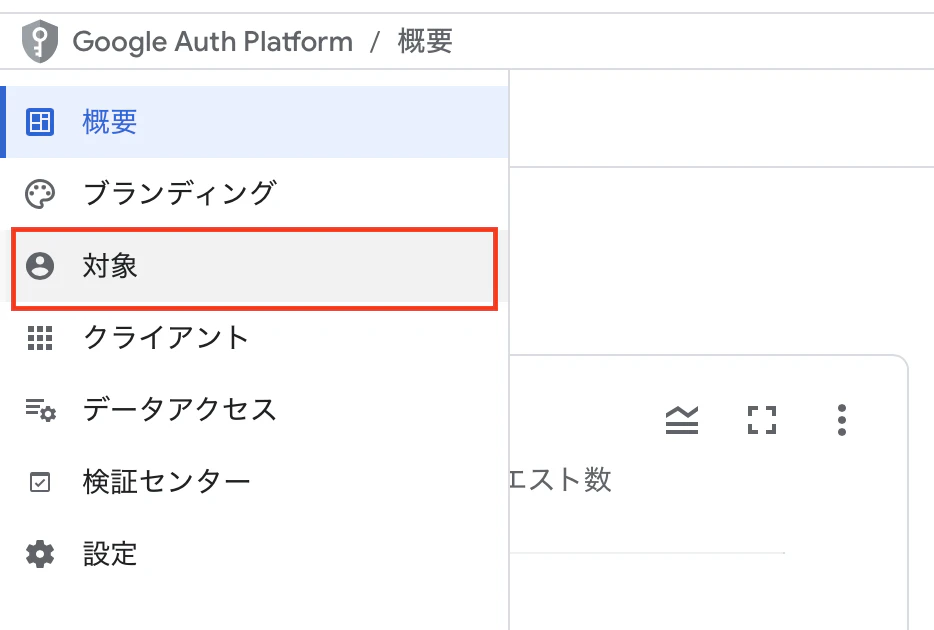Toggle the chart legend icon
This screenshot has height=630, width=934.
tap(682, 420)
